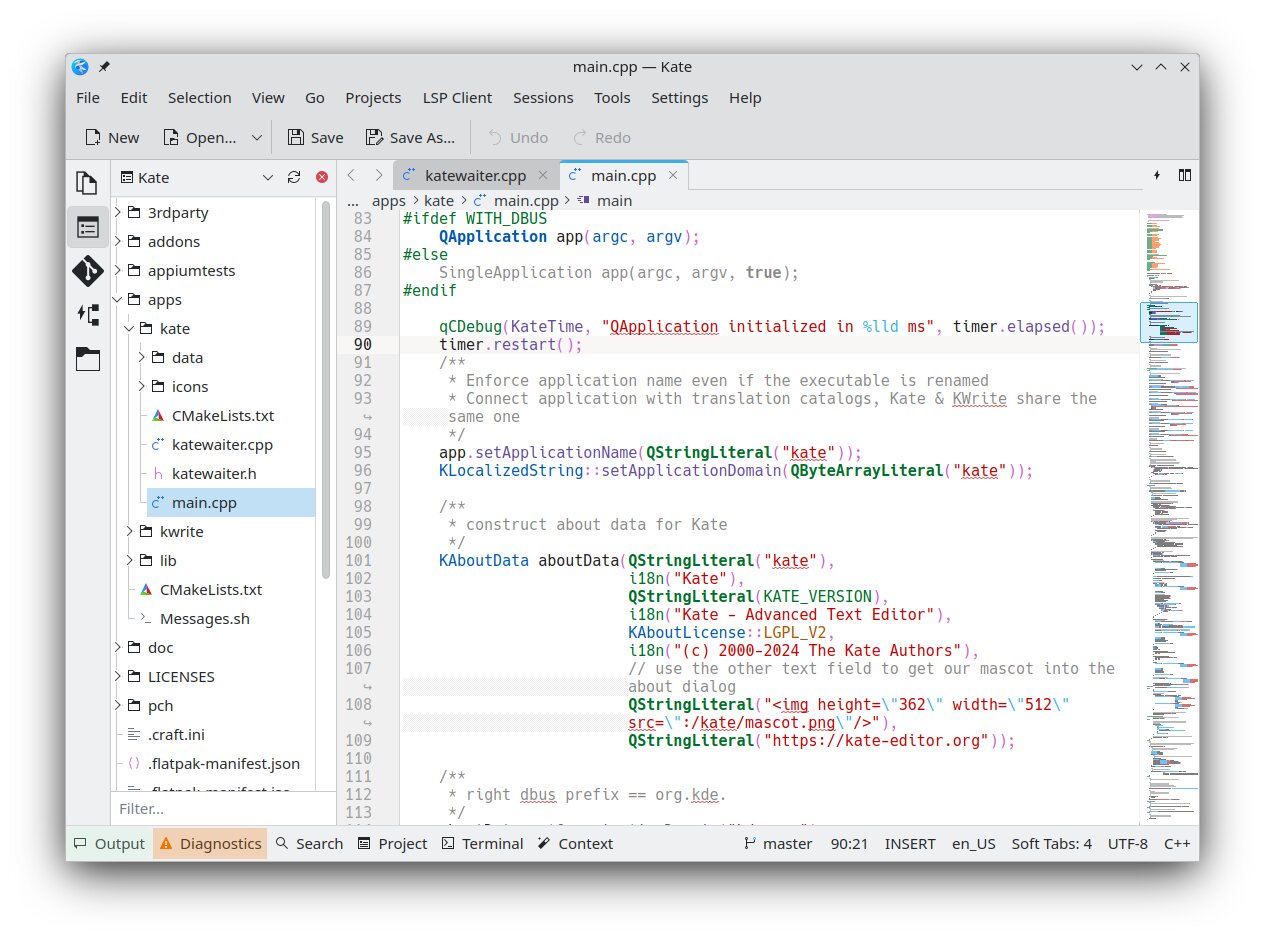1265x939 pixels.
Task: Toggle the Search tool view
Action: click(309, 843)
